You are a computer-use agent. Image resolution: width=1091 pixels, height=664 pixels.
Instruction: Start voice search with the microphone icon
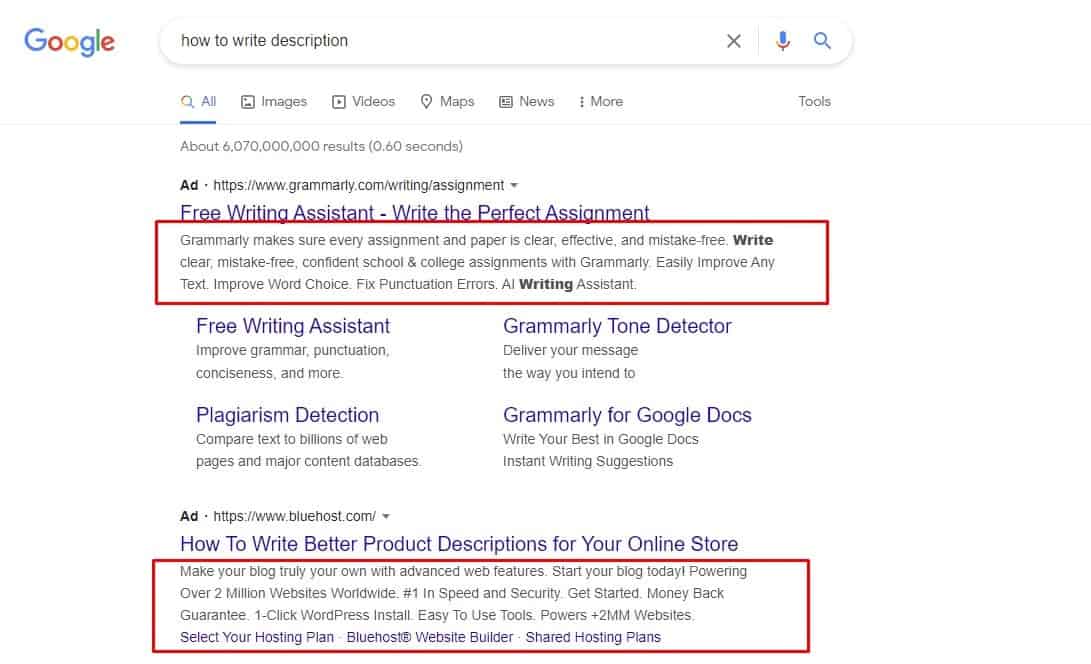click(783, 41)
